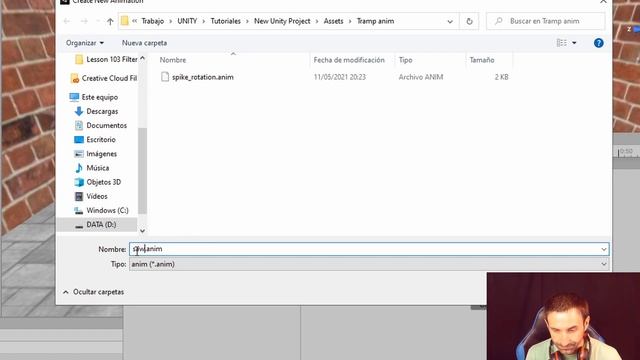Image resolution: width=640 pixels, height=360 pixels.
Task: Select Este equipo in sidebar
Action: click(93, 97)
